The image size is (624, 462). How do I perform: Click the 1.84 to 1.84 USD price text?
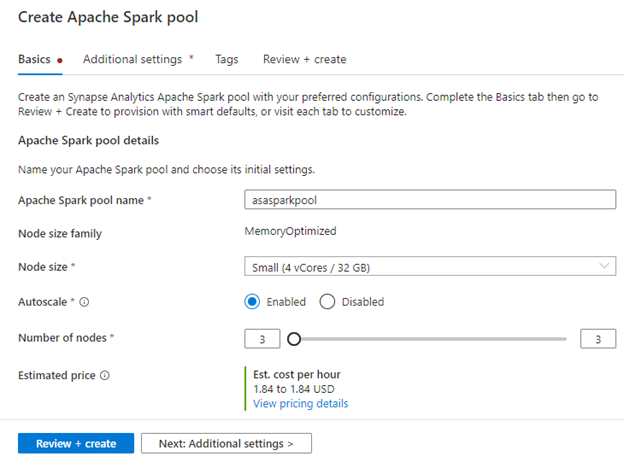click(x=294, y=389)
